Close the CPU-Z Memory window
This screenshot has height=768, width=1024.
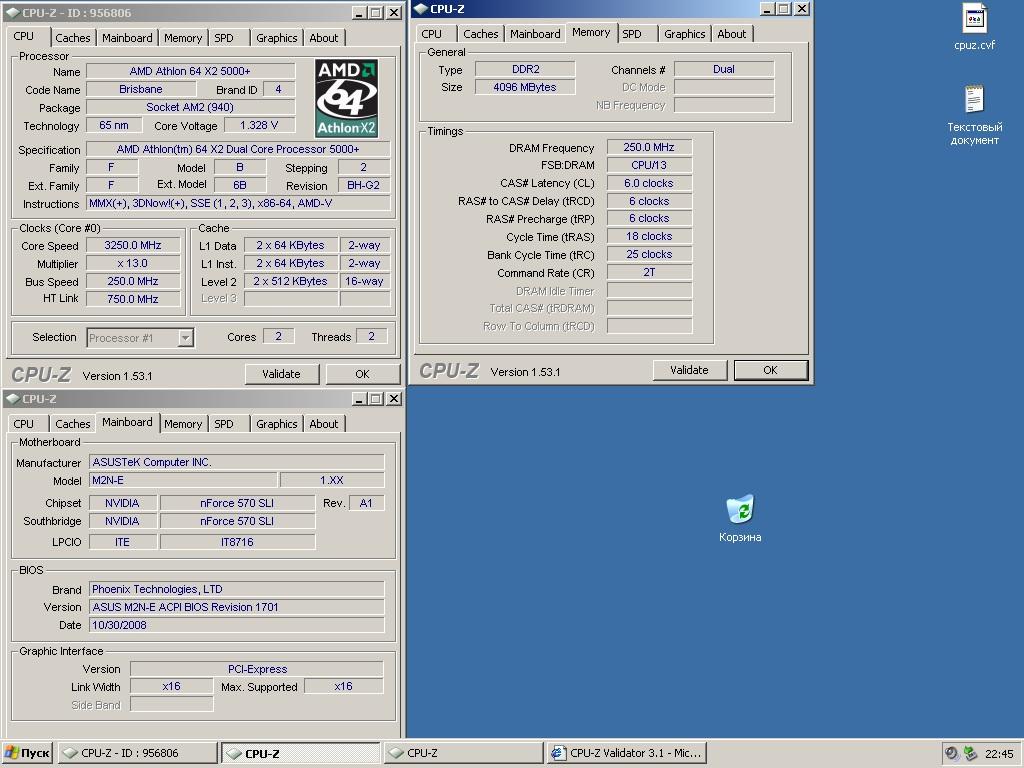point(802,8)
